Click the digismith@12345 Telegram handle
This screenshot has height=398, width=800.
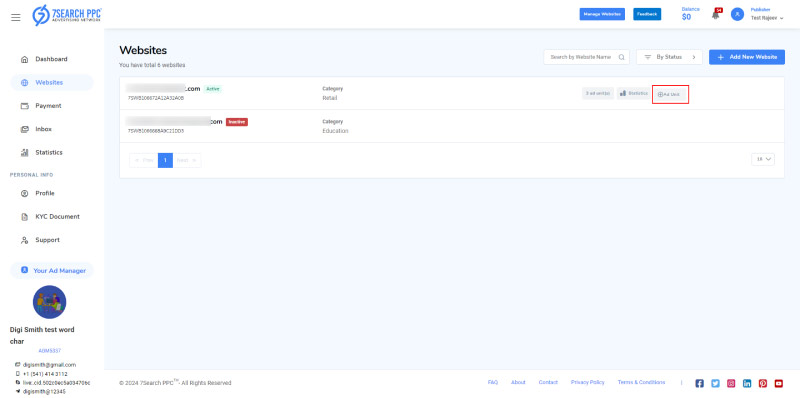[44, 392]
